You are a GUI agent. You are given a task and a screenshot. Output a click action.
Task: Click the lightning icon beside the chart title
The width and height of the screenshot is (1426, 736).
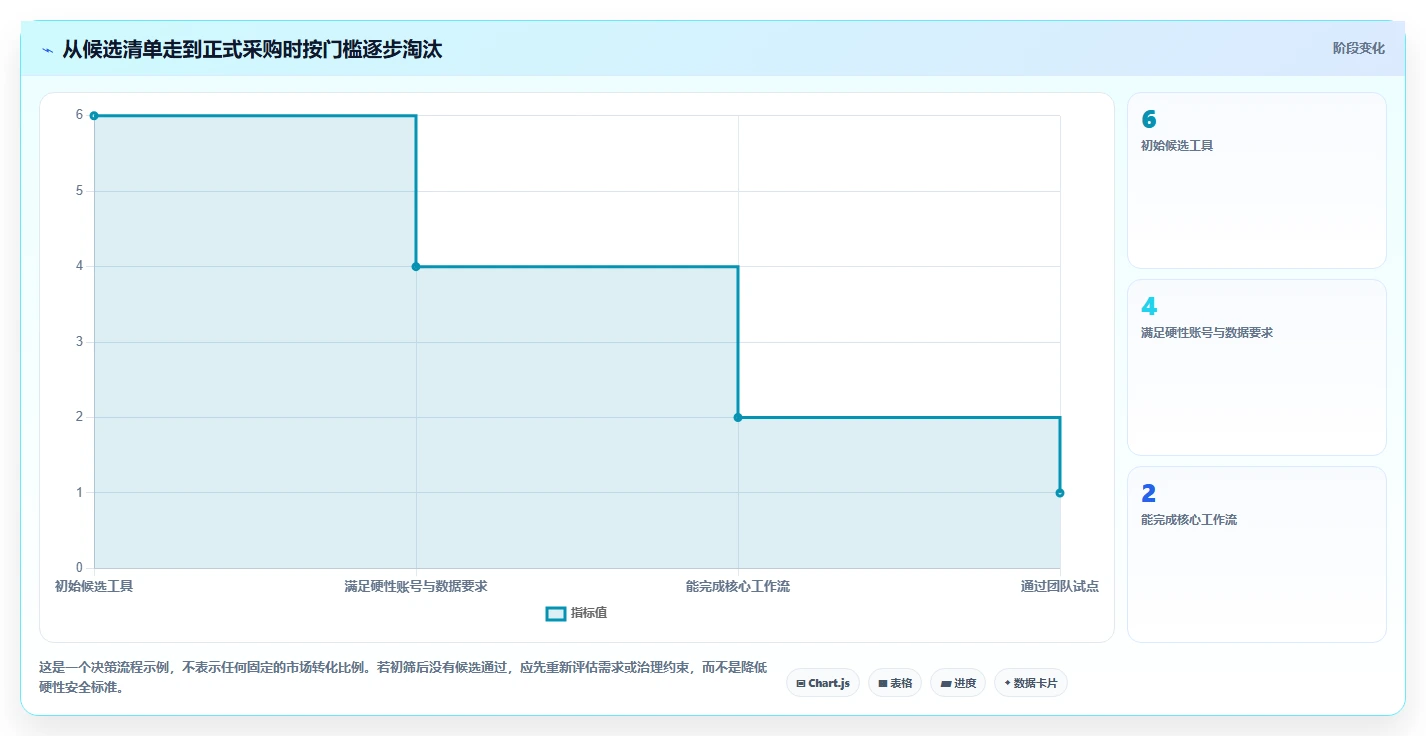pyautogui.click(x=47, y=50)
